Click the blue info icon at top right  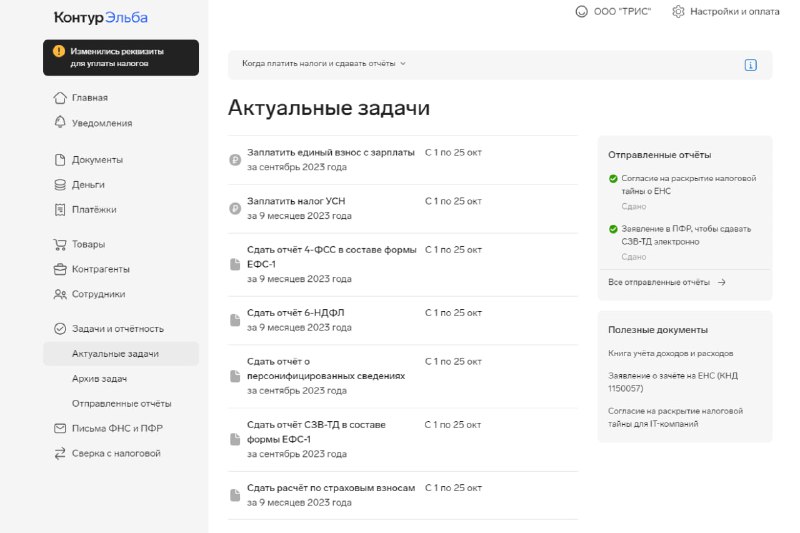pos(750,65)
